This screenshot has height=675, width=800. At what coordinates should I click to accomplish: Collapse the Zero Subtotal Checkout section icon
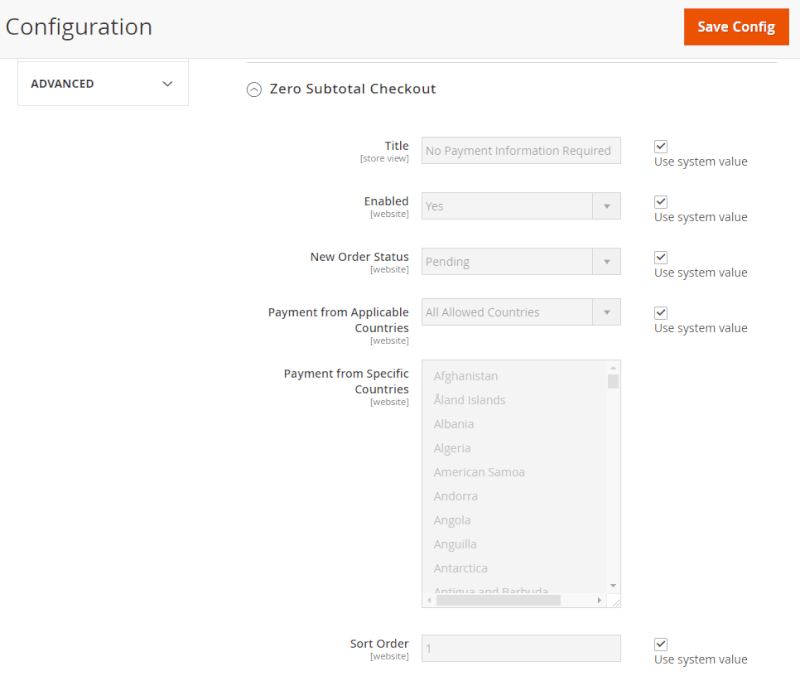[x=253, y=89]
